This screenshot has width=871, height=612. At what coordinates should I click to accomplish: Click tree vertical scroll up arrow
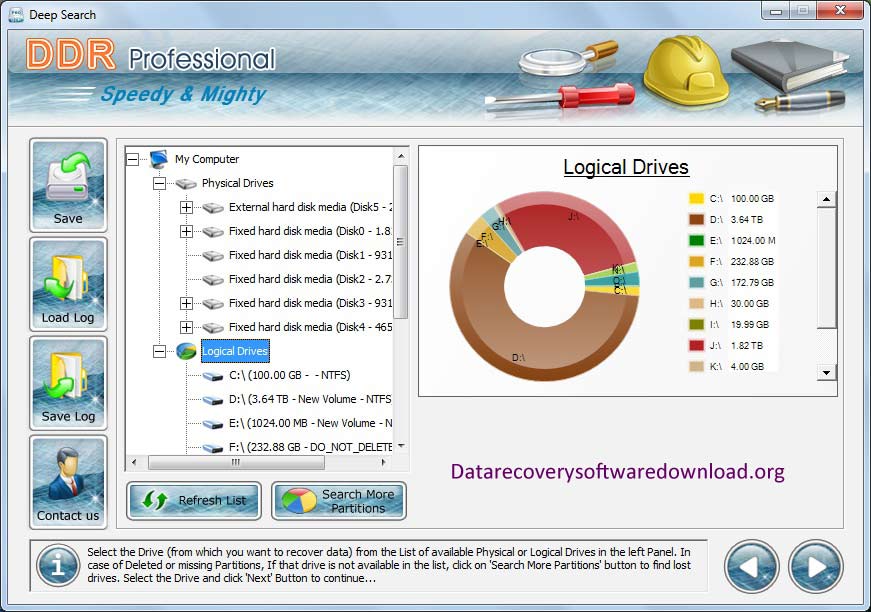click(401, 157)
